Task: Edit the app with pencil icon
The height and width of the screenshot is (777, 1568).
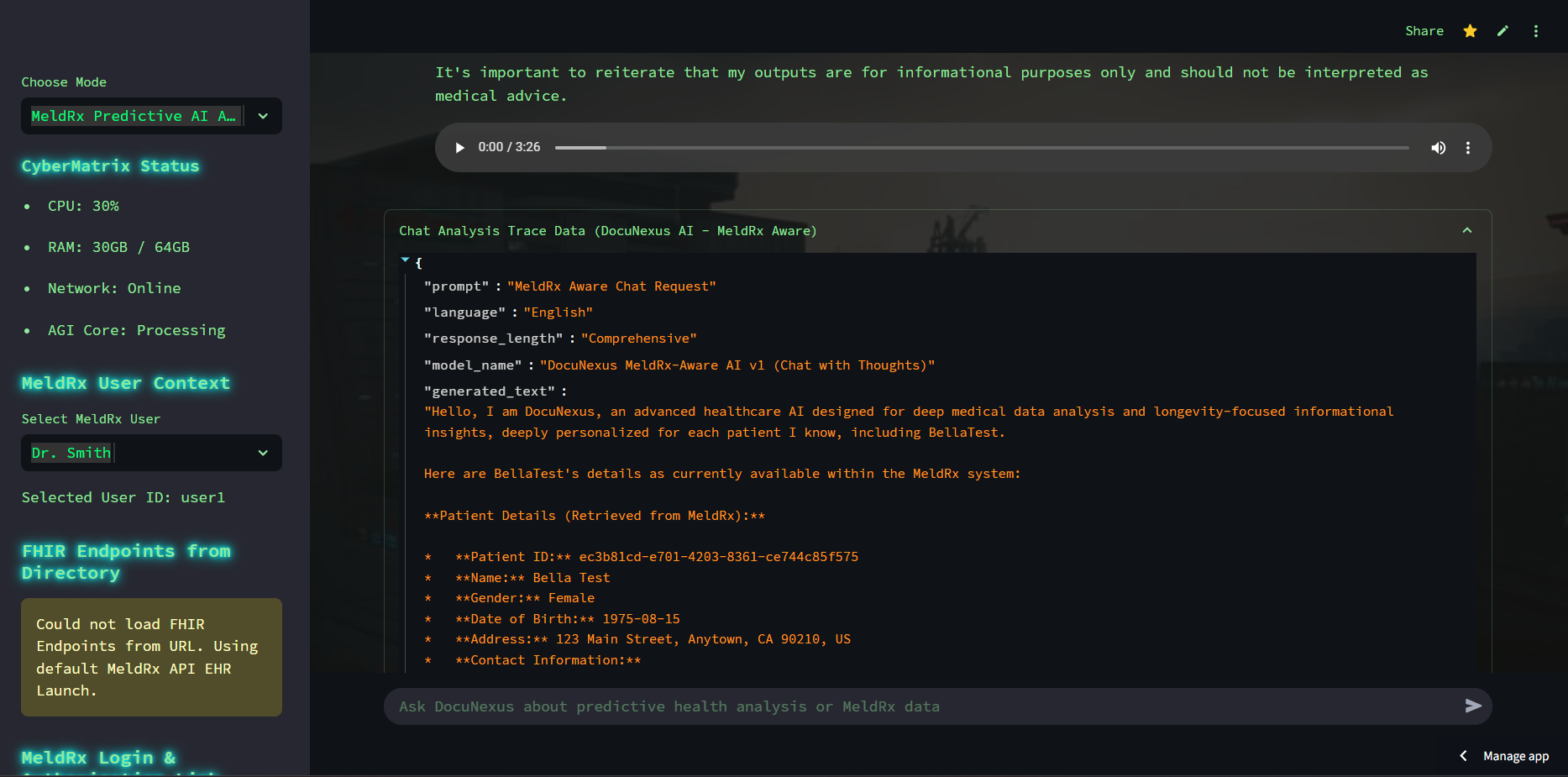Action: (x=1502, y=31)
